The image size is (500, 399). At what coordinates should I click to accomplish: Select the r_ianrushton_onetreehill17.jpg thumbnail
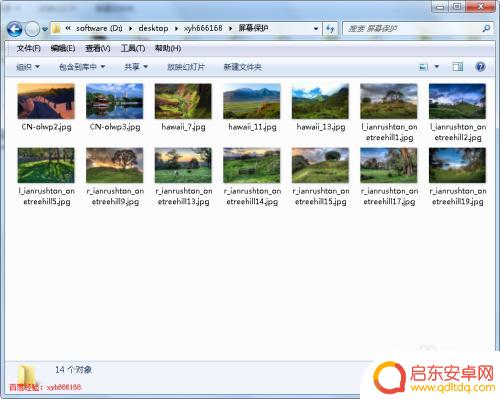click(389, 165)
